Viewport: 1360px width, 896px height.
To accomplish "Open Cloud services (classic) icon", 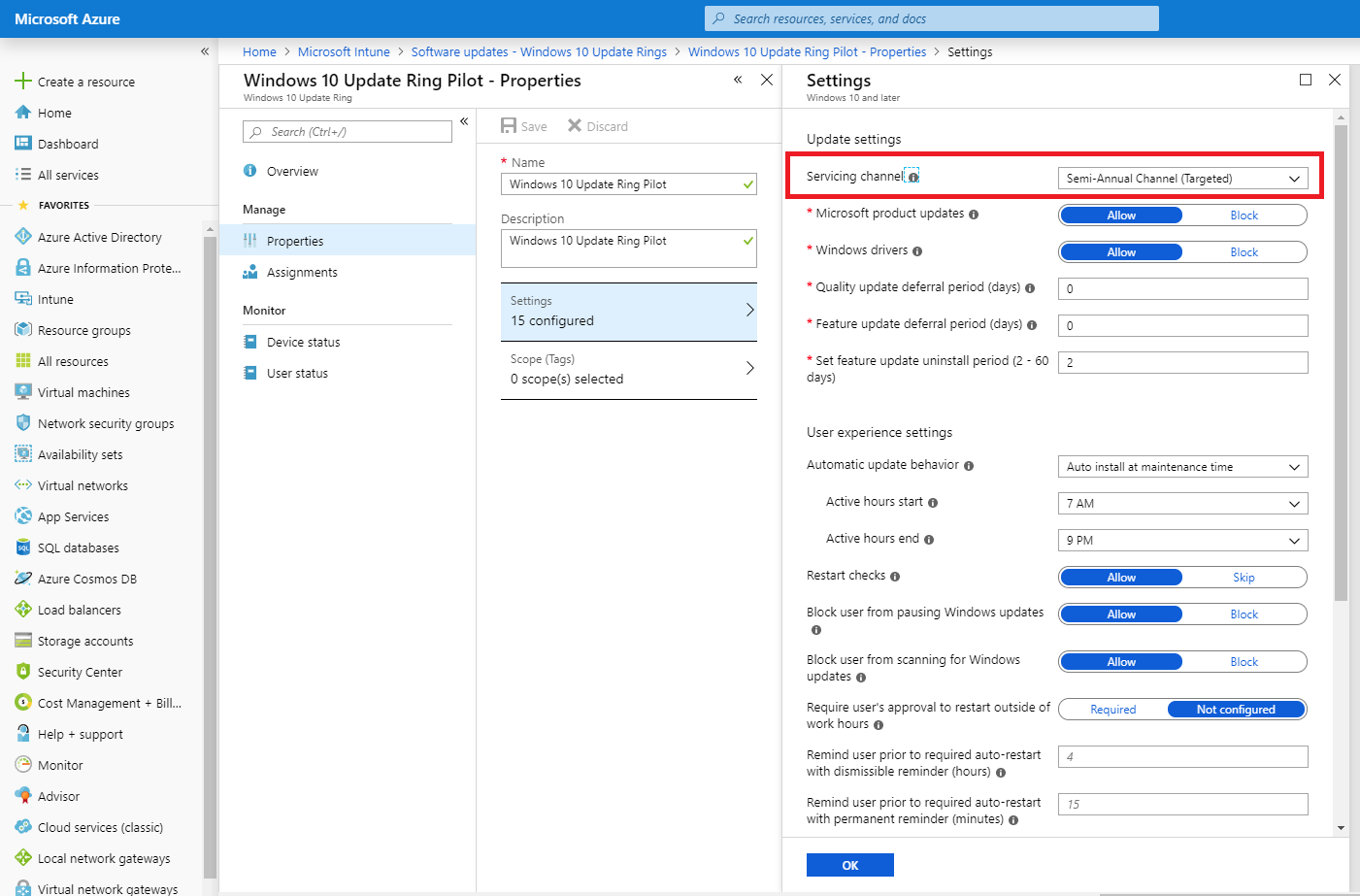I will coord(23,827).
